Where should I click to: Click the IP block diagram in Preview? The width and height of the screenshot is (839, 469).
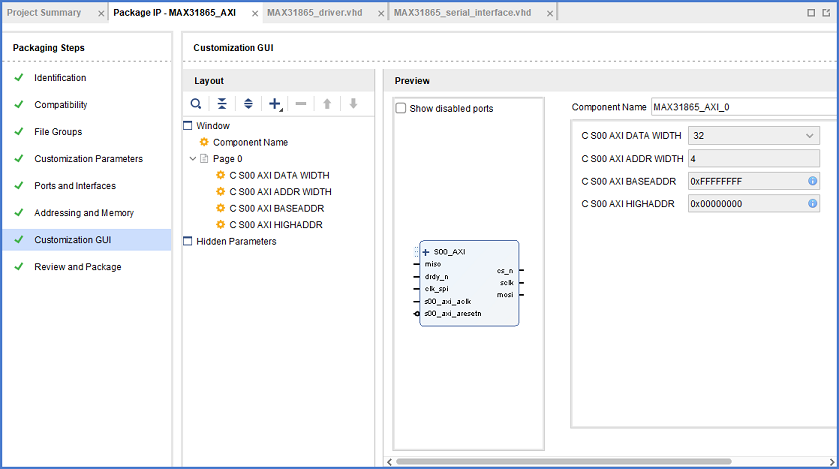click(x=469, y=283)
